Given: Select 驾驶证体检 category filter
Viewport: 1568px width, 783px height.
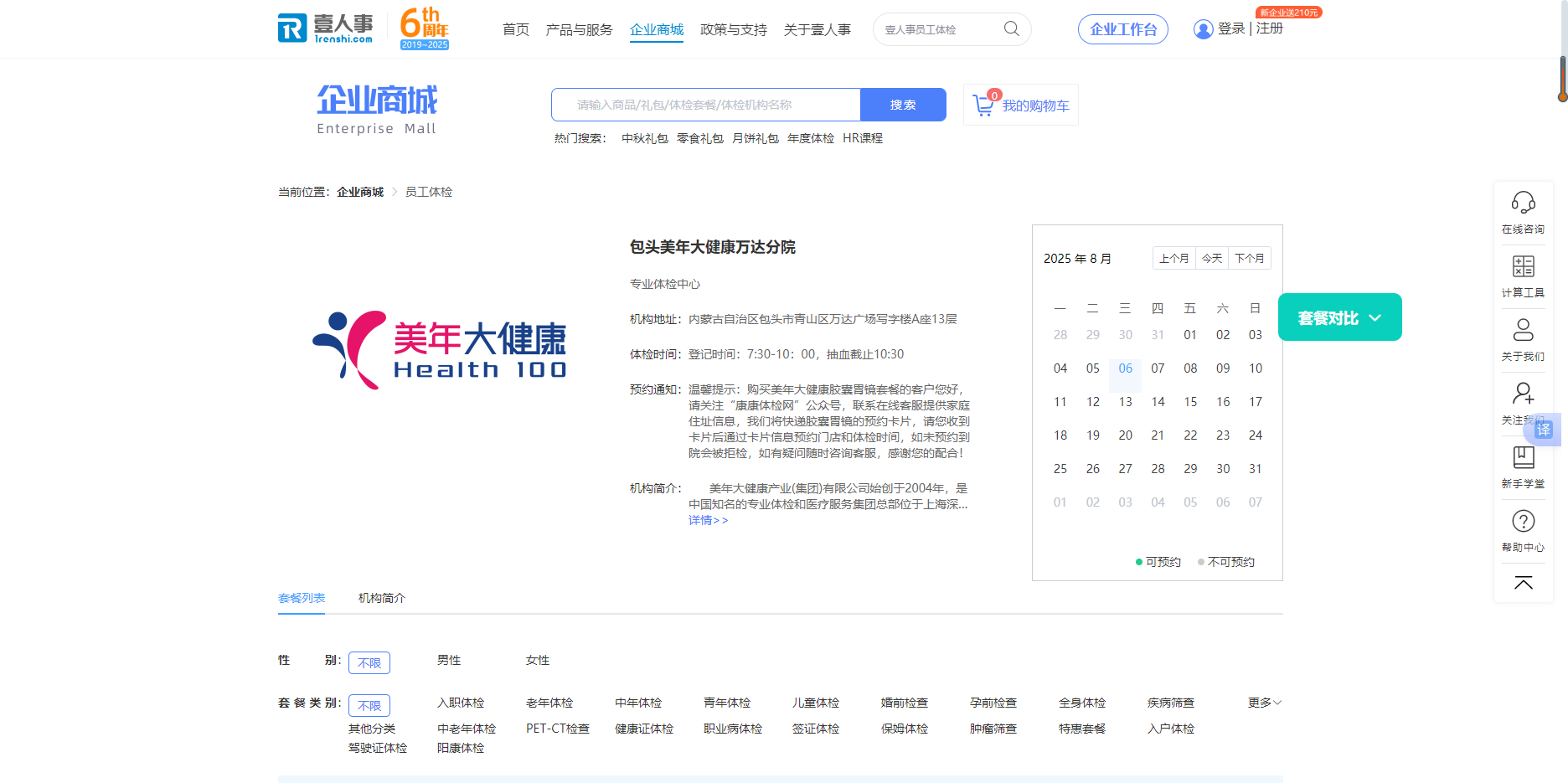Looking at the screenshot, I should [x=378, y=749].
